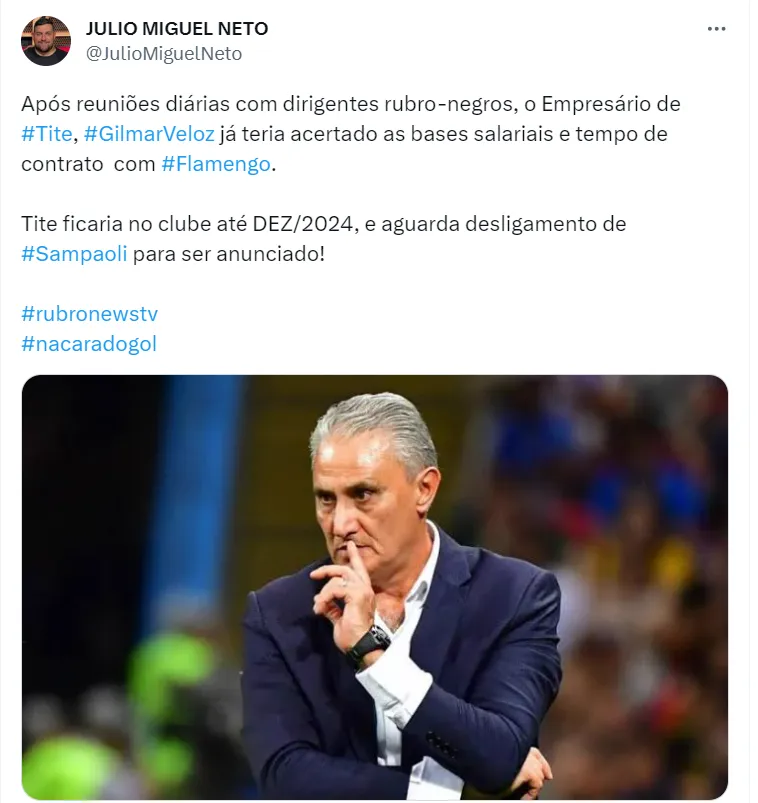Expand the attached photo of the coach
This screenshot has height=803, width=758.
click(374, 587)
